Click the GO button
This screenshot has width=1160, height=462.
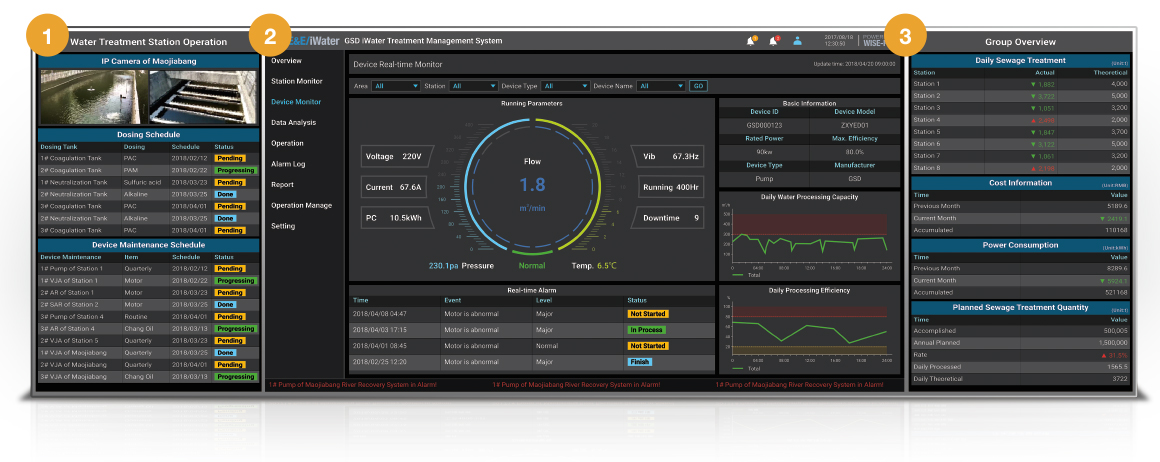(x=698, y=86)
